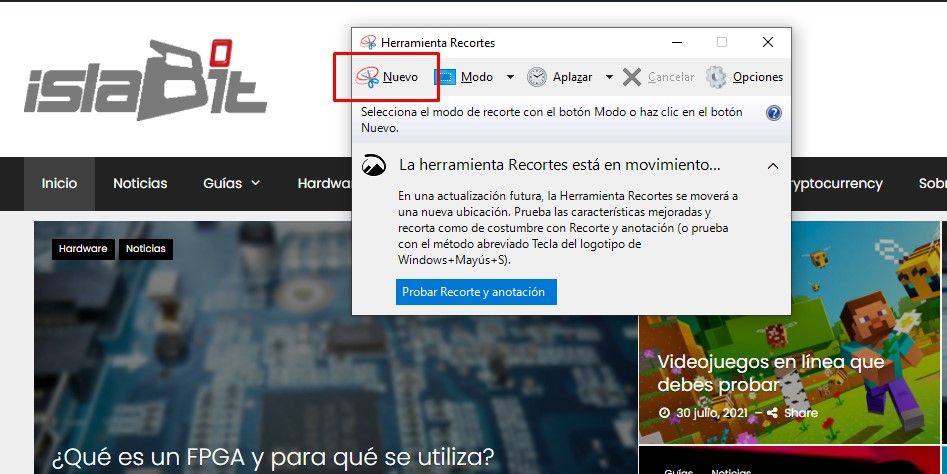This screenshot has height=474, width=947.
Task: Click the Aplazar clock icon
Action: coord(537,77)
